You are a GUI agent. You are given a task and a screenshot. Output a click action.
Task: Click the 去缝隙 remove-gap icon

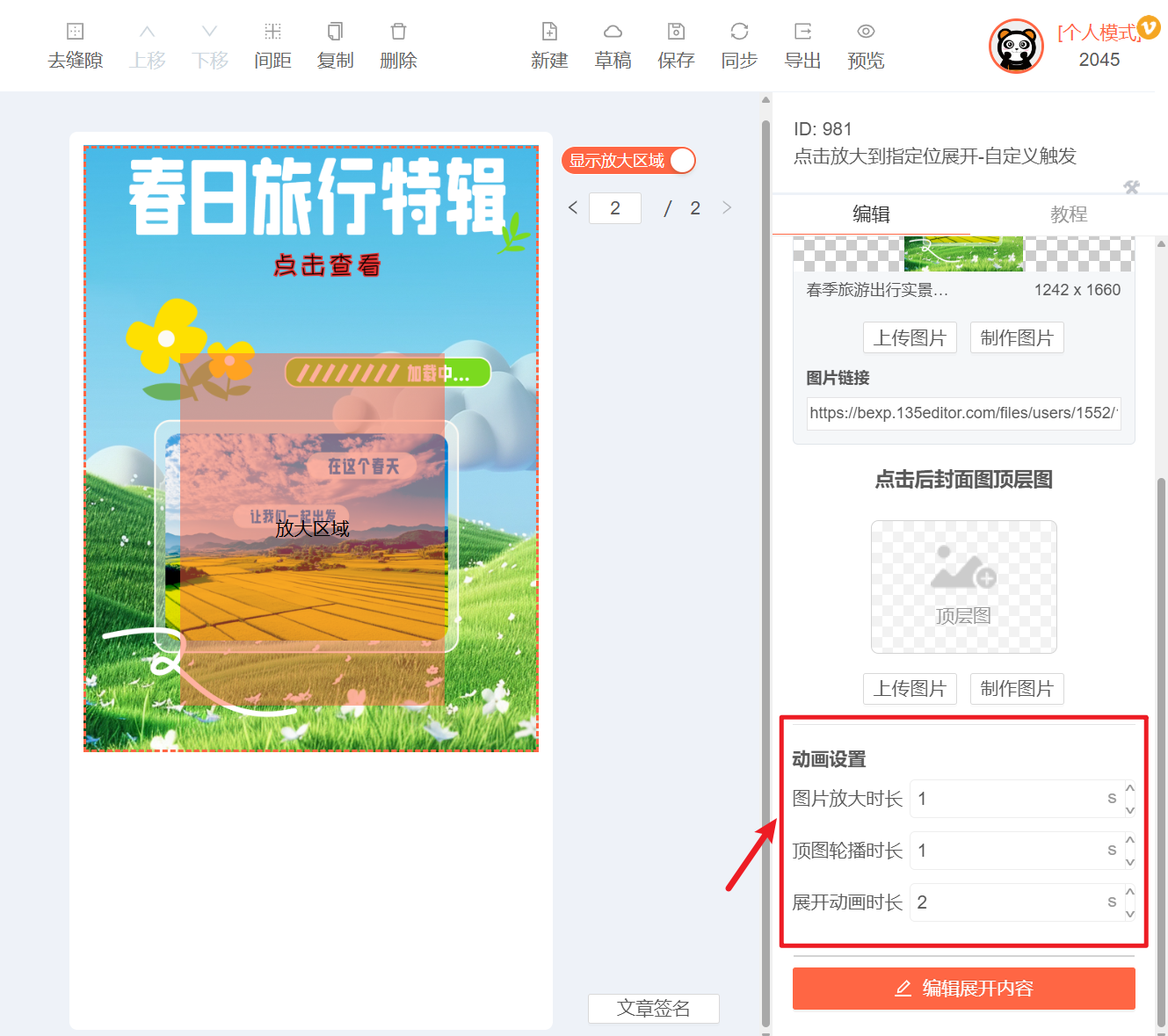(x=75, y=32)
